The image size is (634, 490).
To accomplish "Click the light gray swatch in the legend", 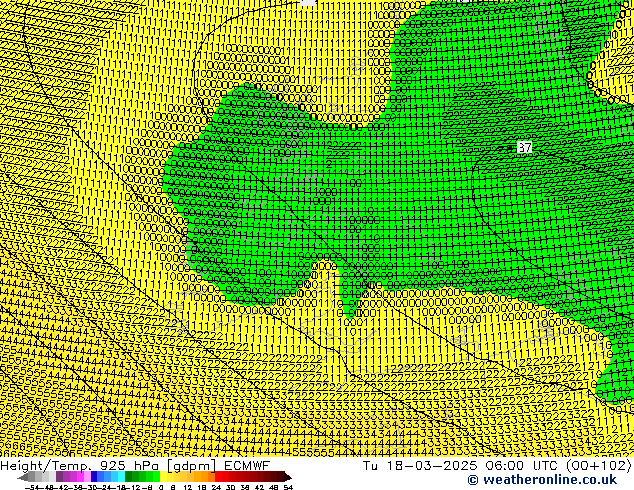I will (52, 477).
